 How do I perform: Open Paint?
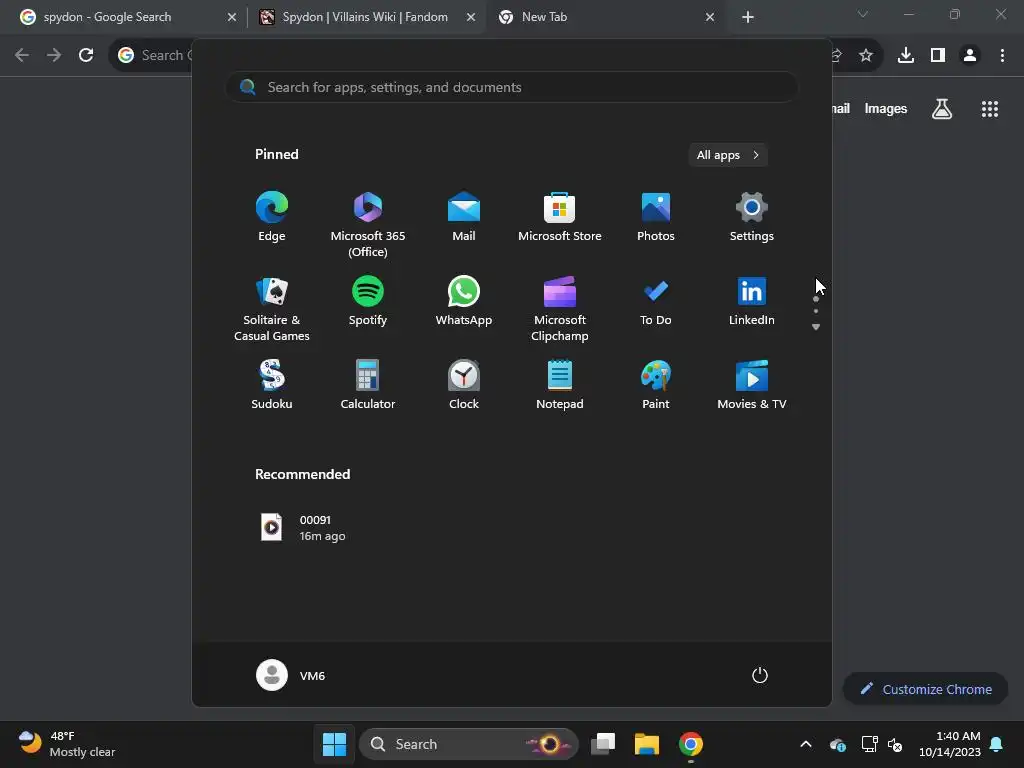656,385
